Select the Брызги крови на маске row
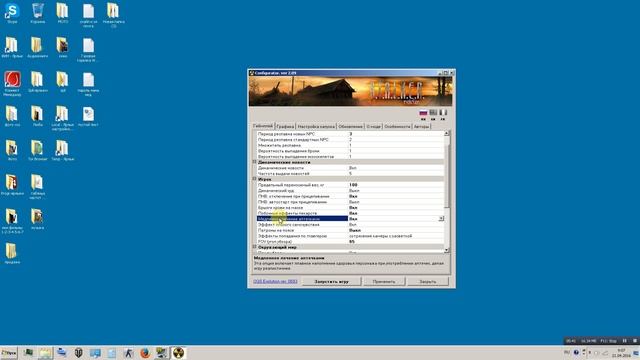 pyautogui.click(x=350, y=208)
